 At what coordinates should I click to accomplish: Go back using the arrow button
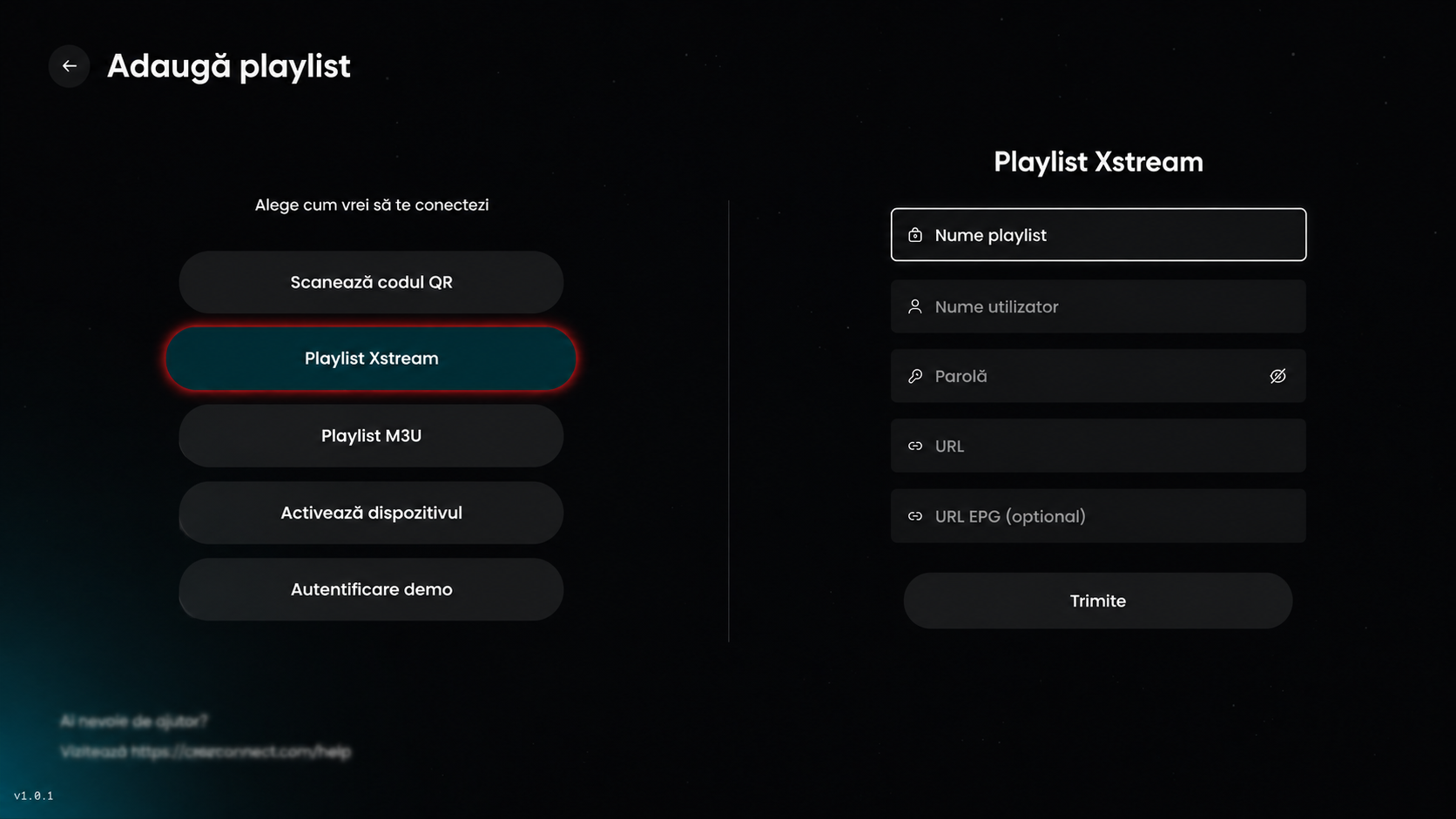[69, 66]
